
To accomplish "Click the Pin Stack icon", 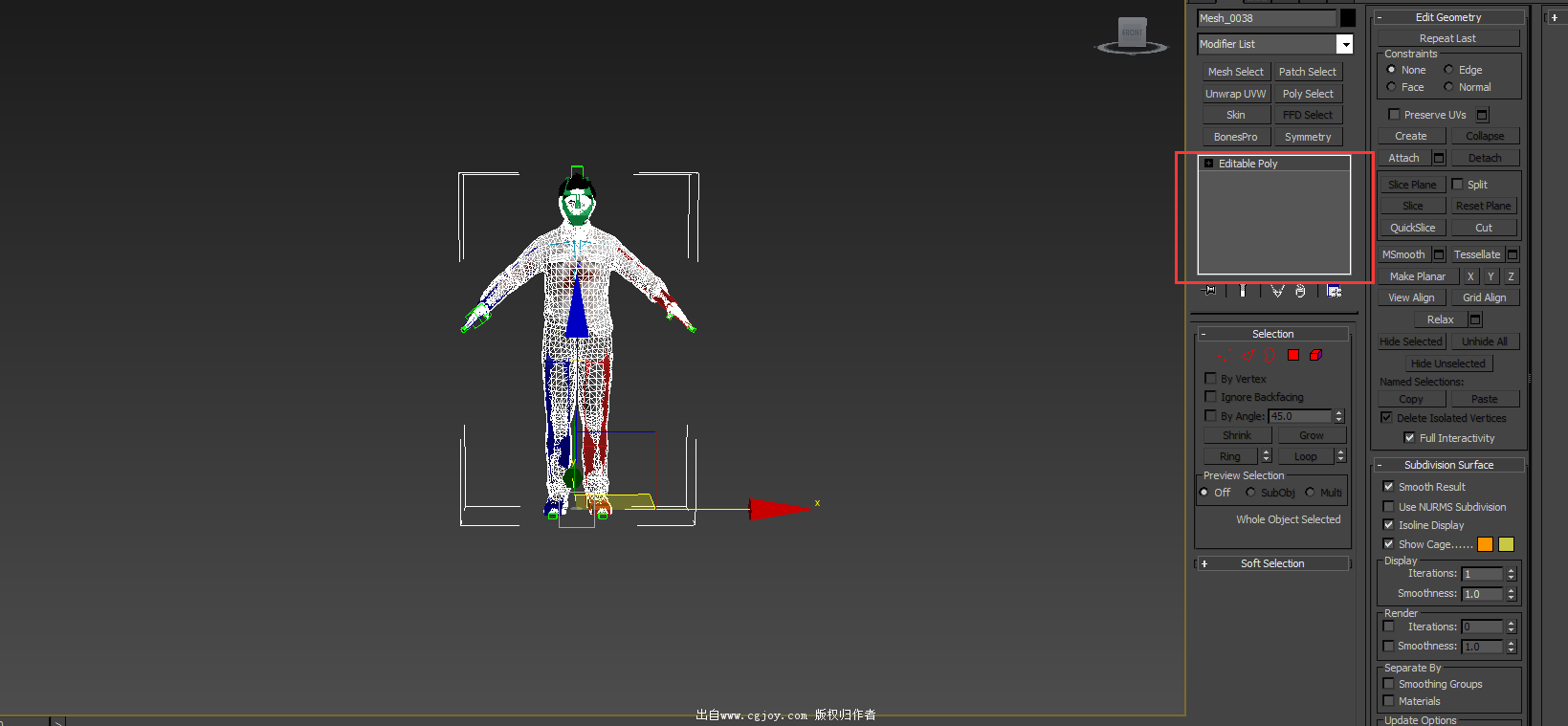I will coord(1210,291).
